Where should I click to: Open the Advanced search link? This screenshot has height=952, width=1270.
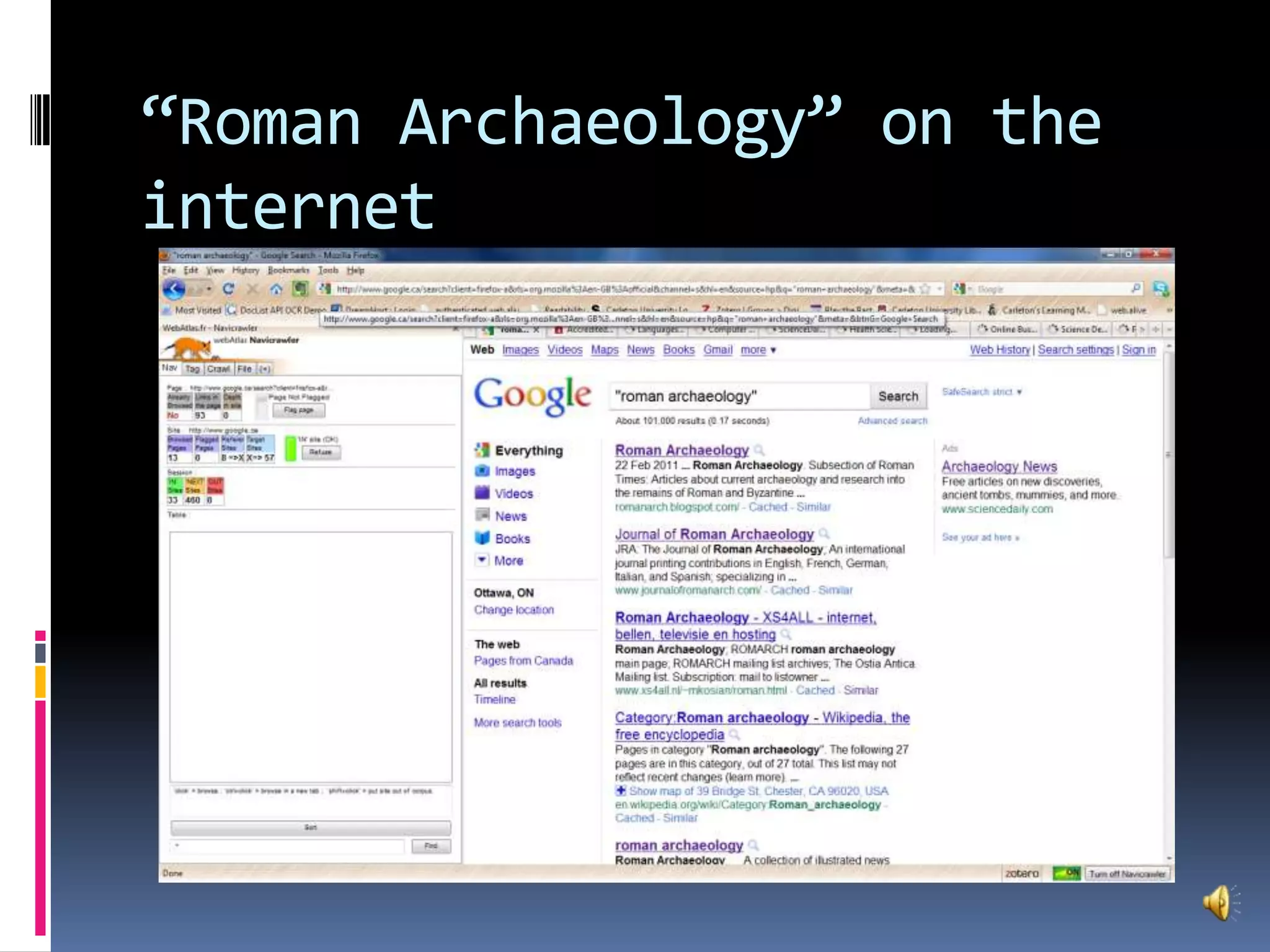click(892, 421)
